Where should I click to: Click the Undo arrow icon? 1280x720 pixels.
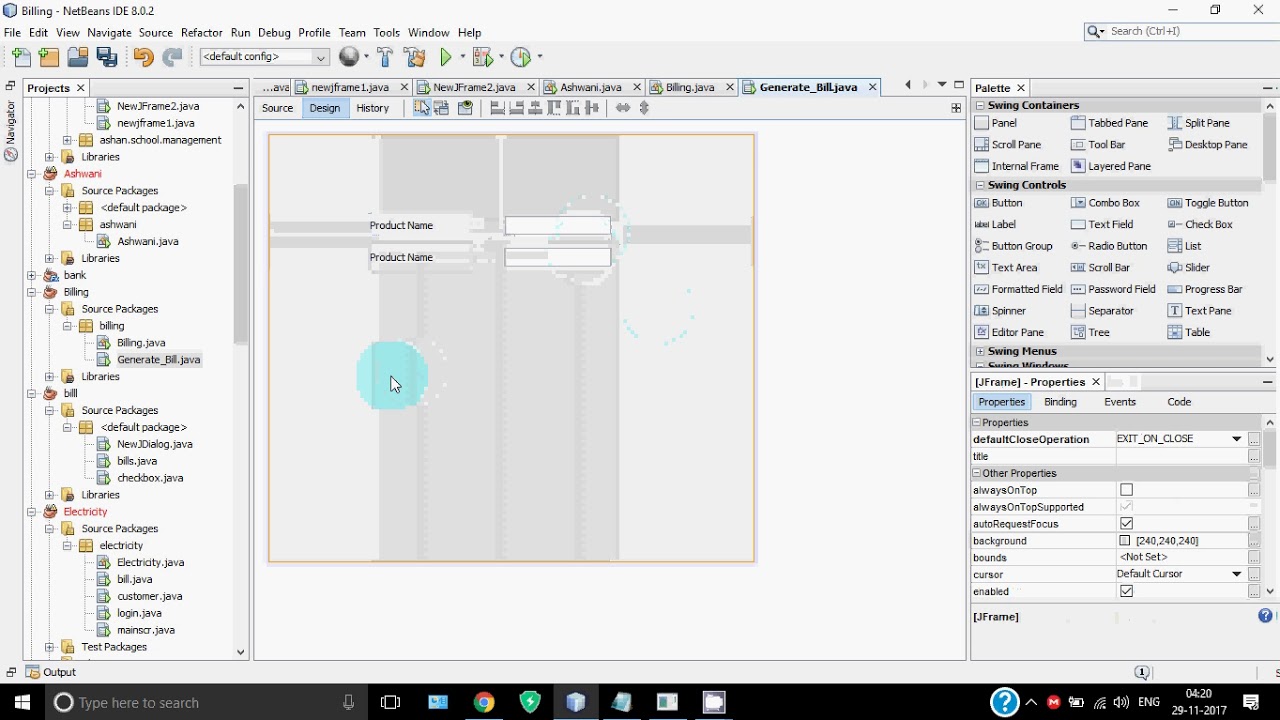143,58
